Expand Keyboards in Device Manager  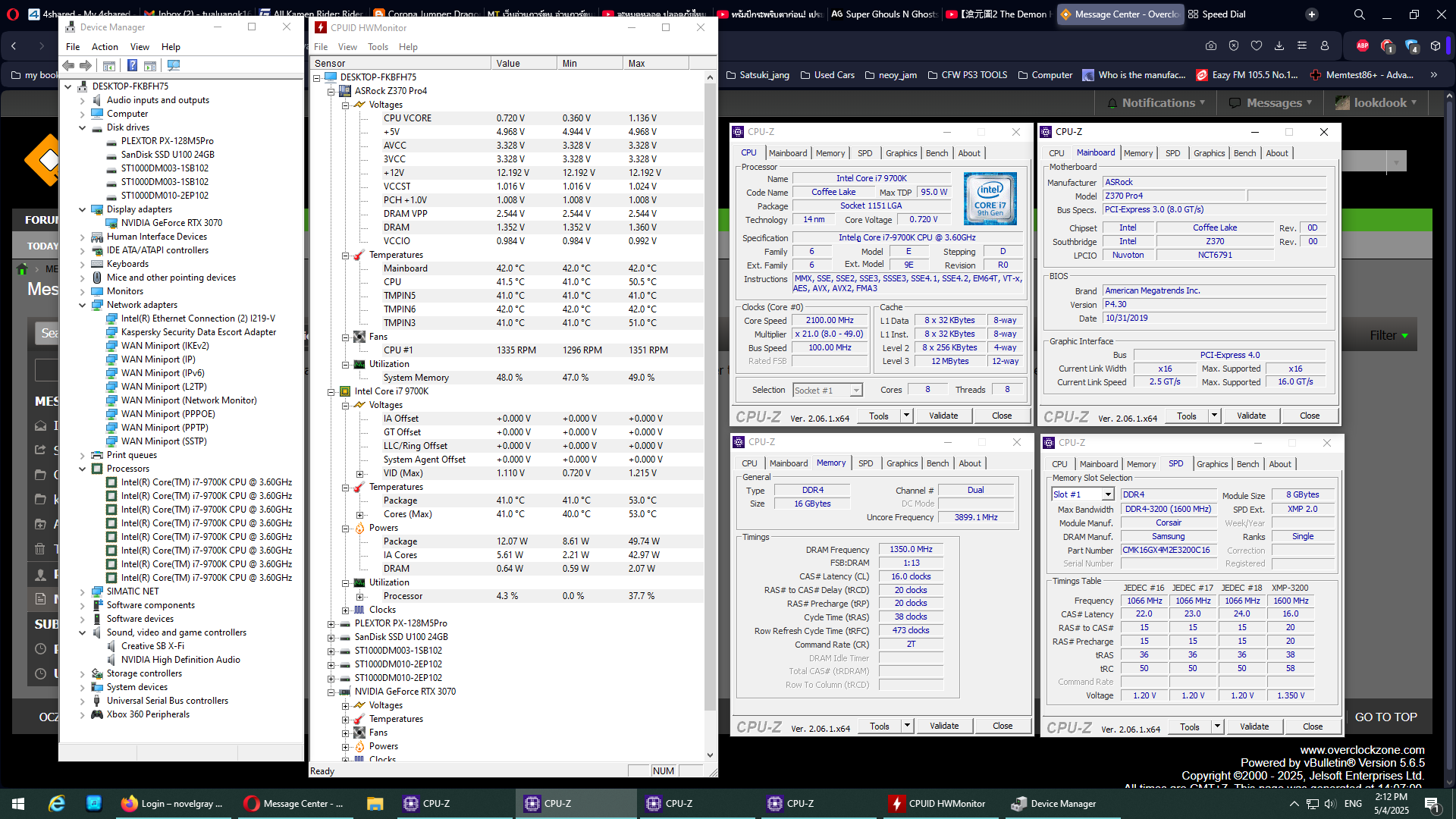[x=82, y=264]
